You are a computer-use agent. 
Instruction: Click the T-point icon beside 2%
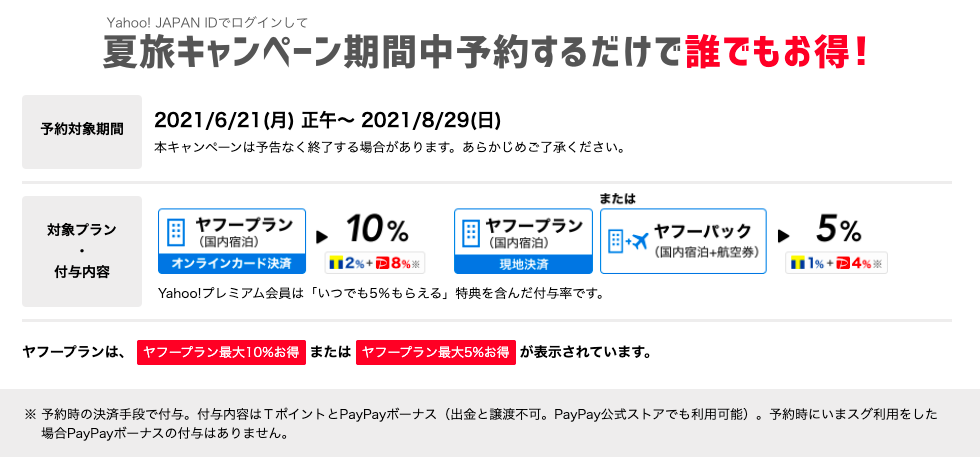(x=333, y=264)
